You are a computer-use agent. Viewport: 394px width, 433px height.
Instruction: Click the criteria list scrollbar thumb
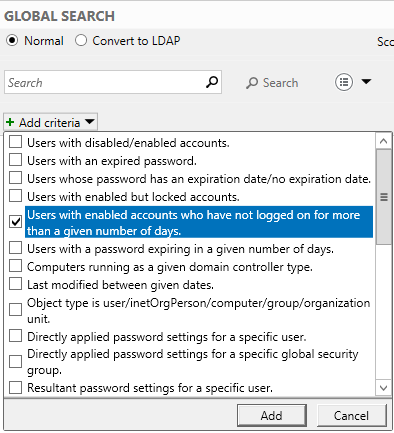384,197
